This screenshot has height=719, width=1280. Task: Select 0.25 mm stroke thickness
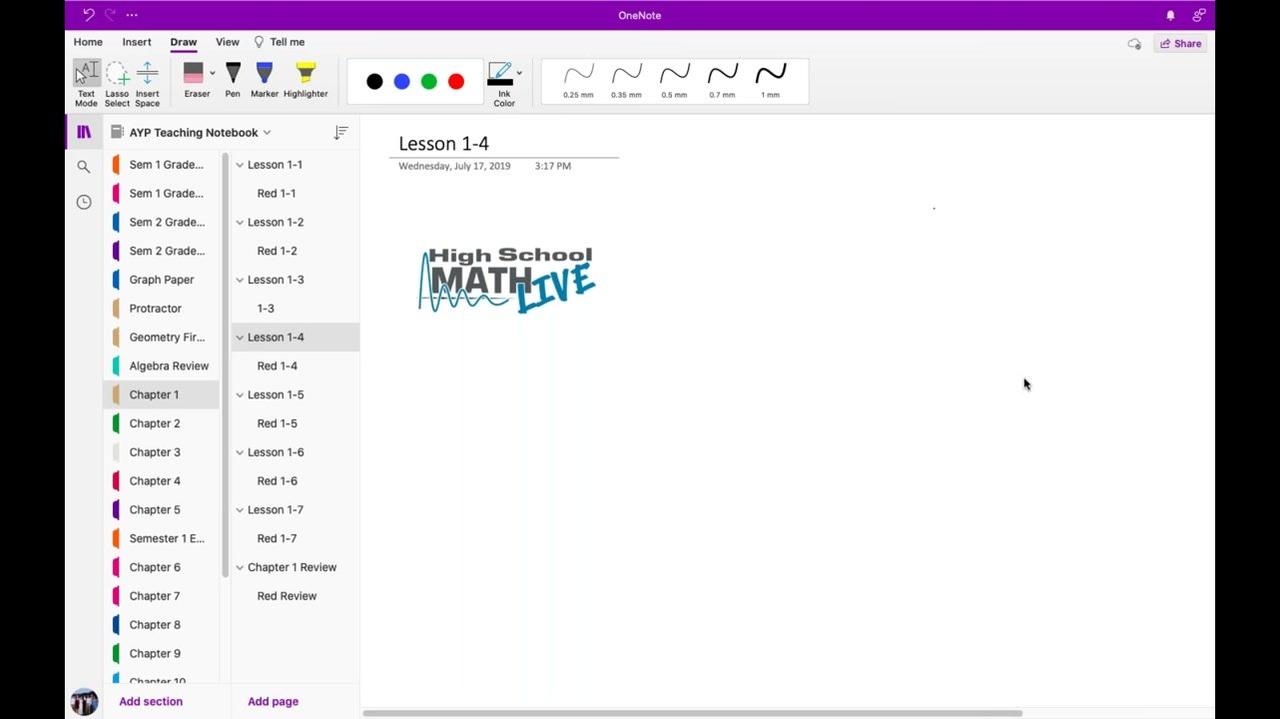(578, 81)
